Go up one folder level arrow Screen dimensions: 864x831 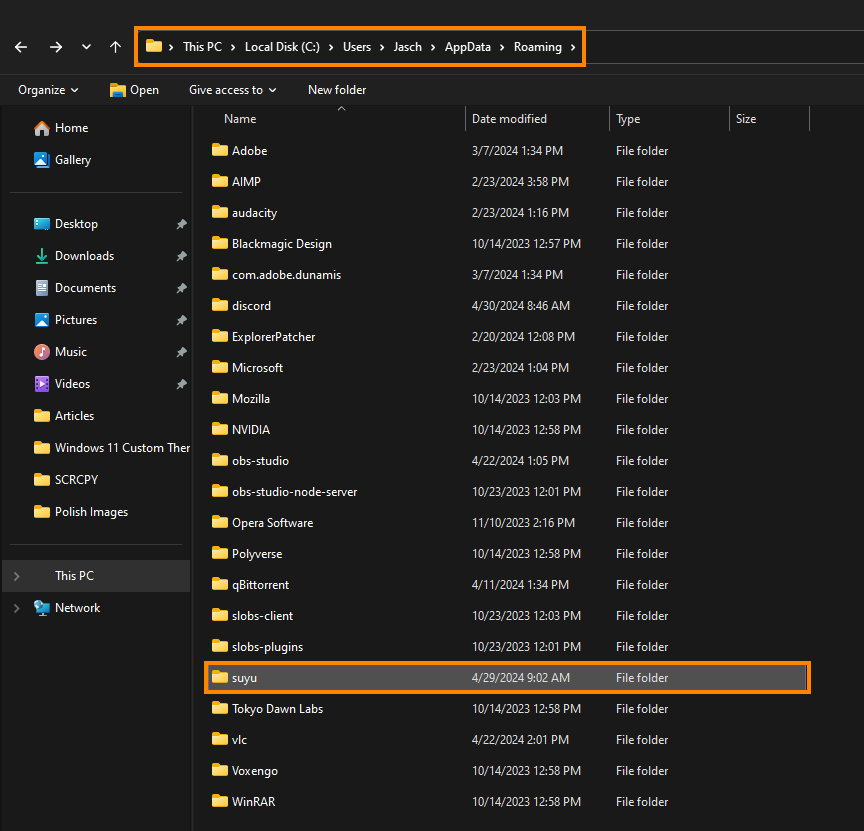[115, 47]
